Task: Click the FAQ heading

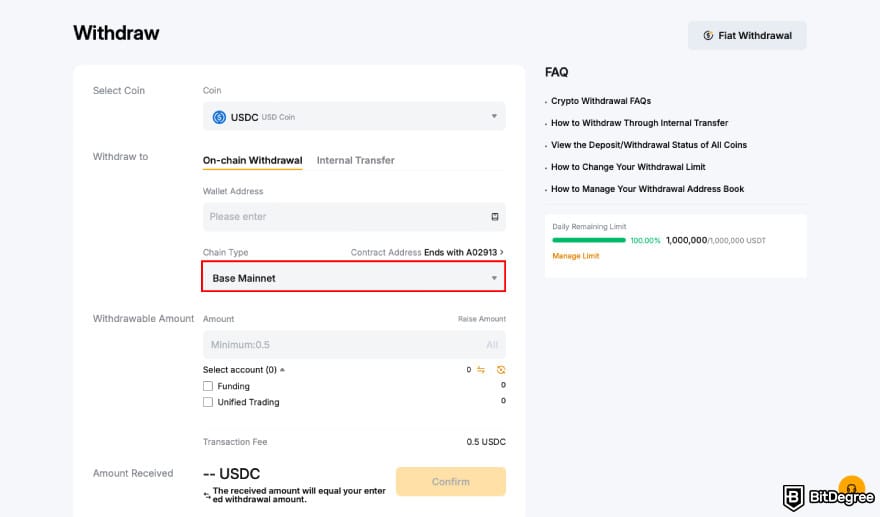Action: pos(556,72)
